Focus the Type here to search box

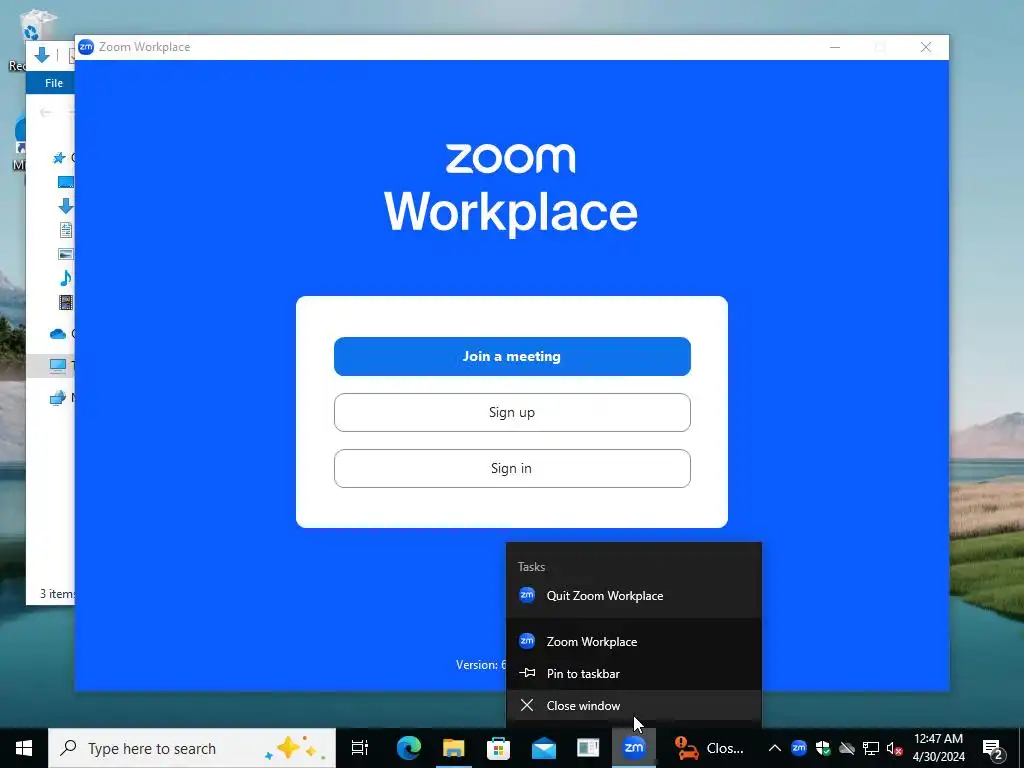192,748
